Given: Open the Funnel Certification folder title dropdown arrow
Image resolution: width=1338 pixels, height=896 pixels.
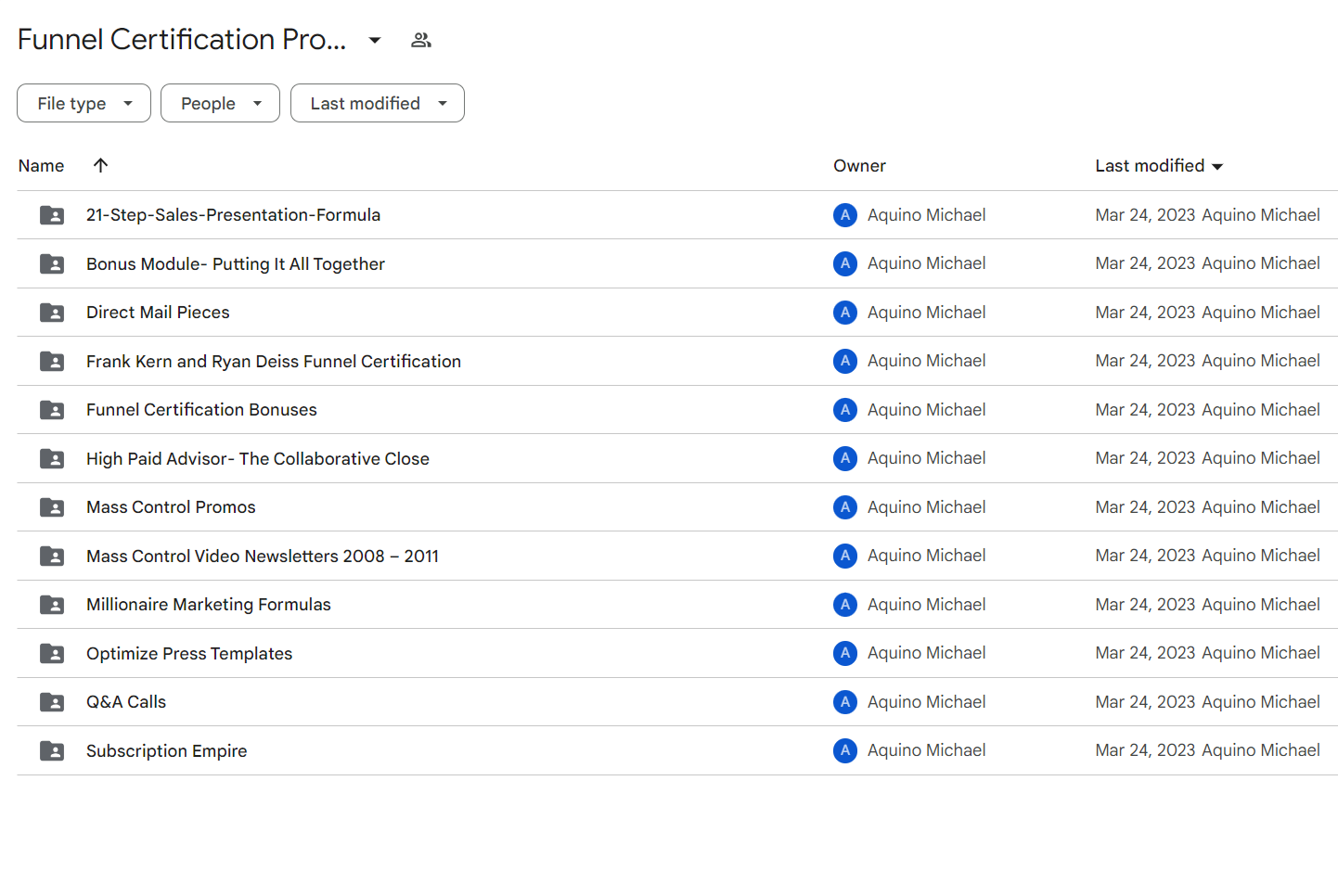Looking at the screenshot, I should (375, 40).
